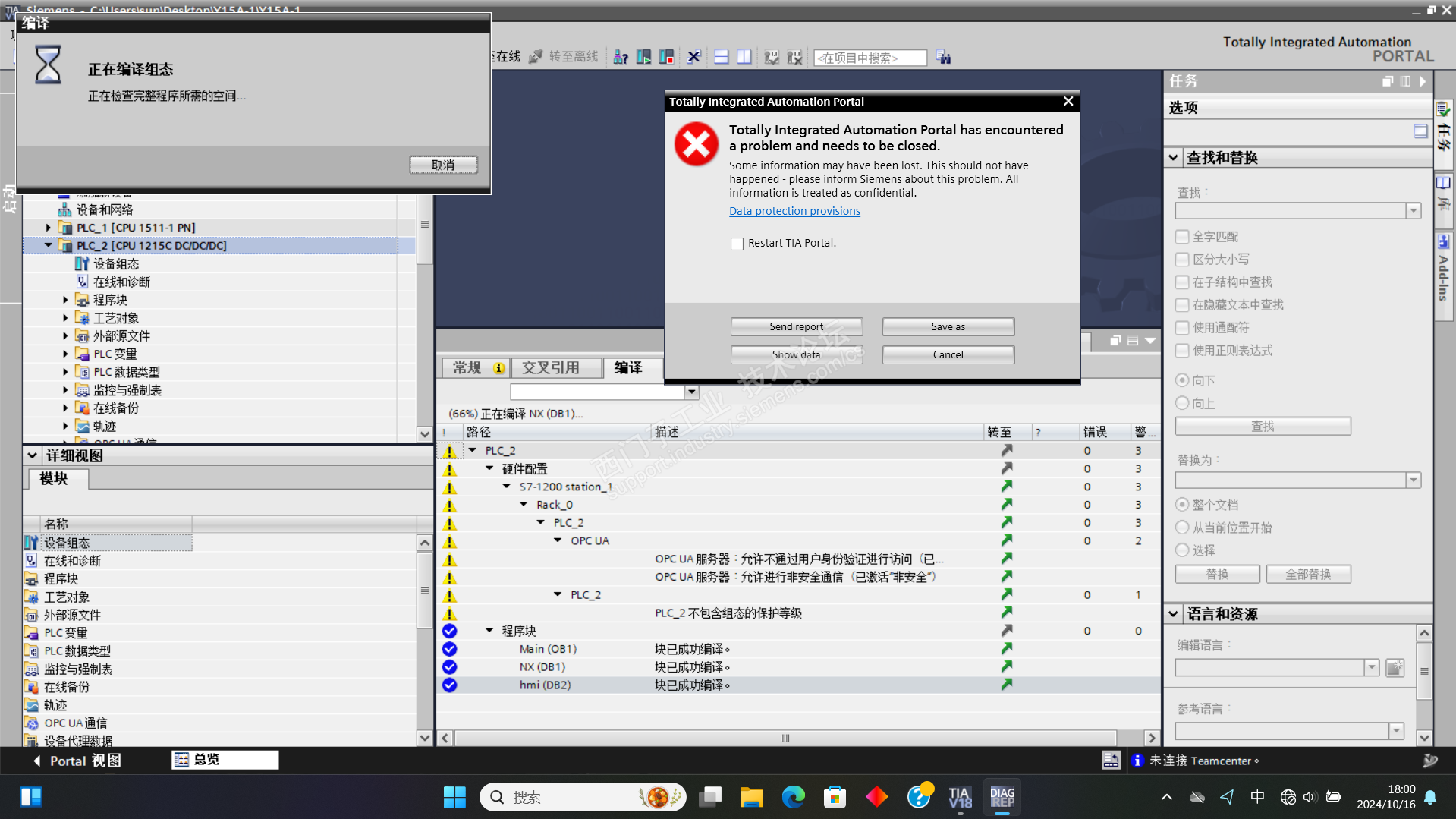Image resolution: width=1456 pixels, height=819 pixels.
Task: Click 取消 in the compile dialog
Action: tap(443, 165)
